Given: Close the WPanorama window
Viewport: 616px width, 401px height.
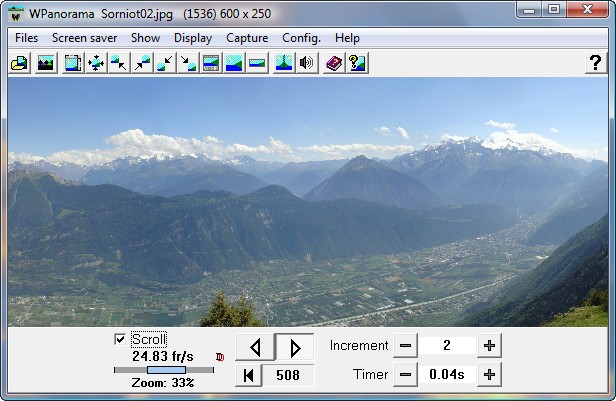Looking at the screenshot, I should click(x=587, y=9).
